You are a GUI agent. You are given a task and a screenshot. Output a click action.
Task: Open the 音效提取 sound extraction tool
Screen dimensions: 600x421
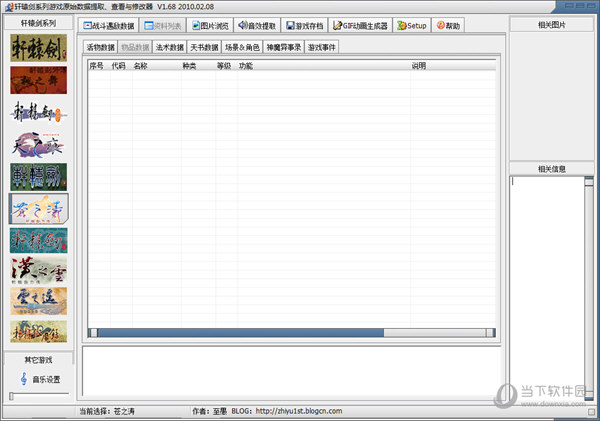pyautogui.click(x=257, y=25)
